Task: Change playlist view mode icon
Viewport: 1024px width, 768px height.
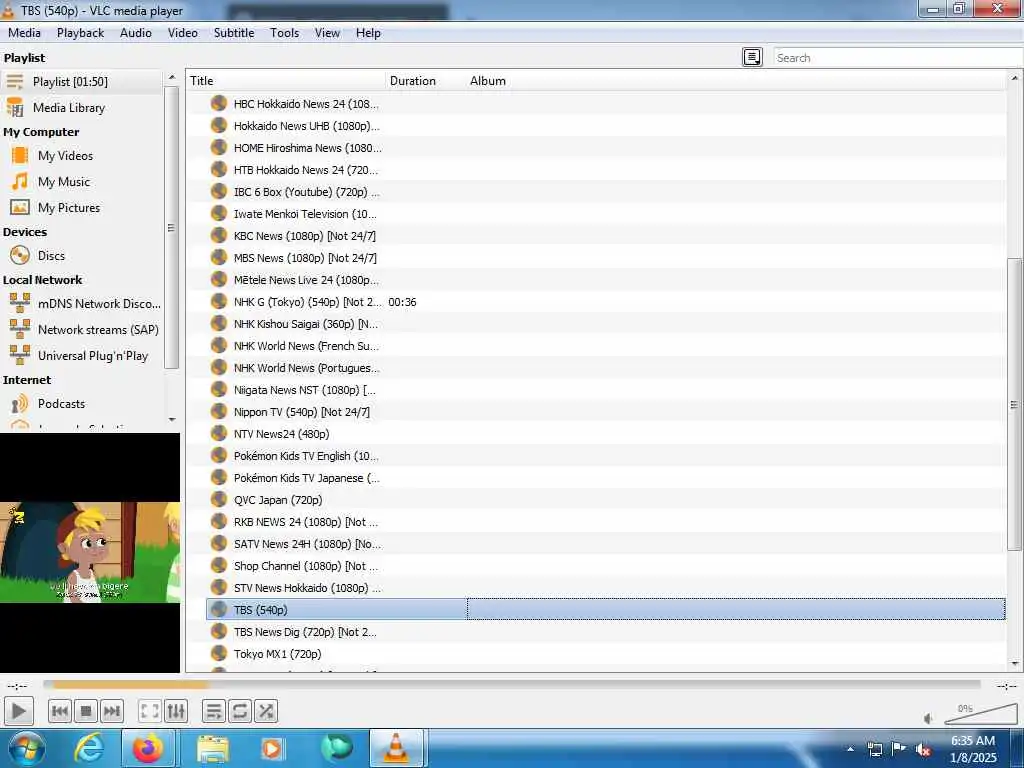Action: (x=752, y=57)
